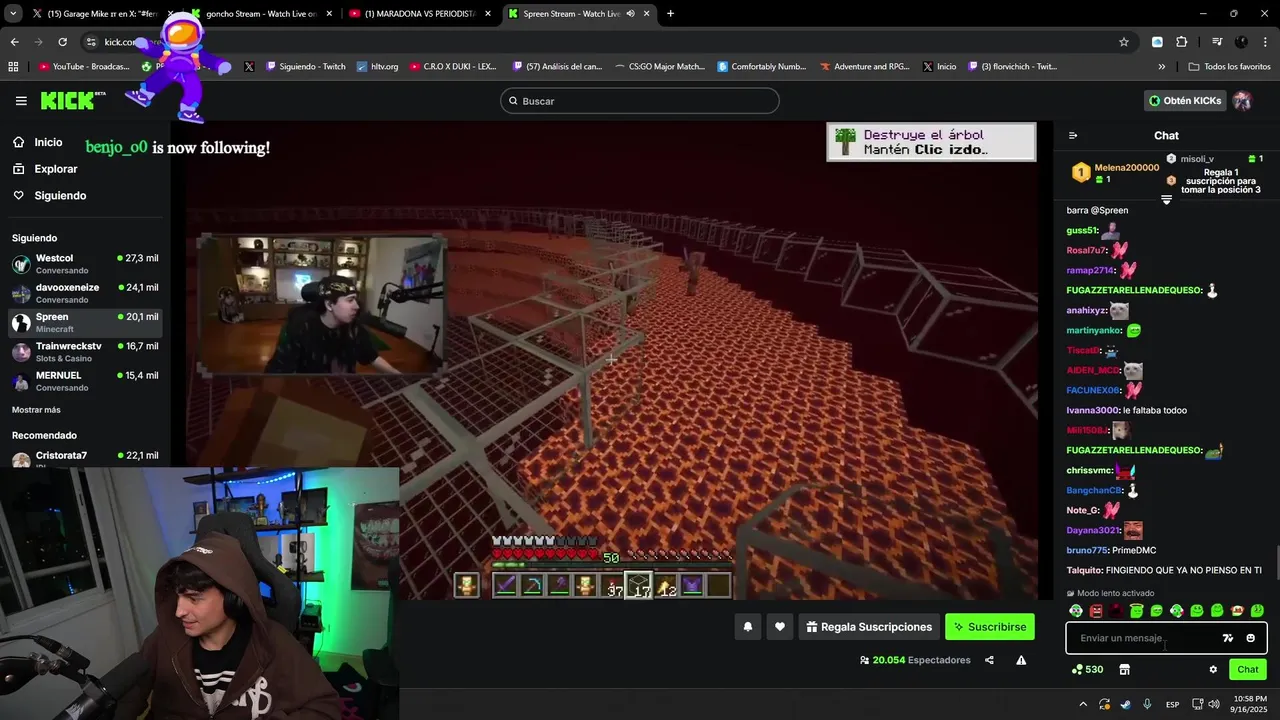Open site information icon in address bar

point(91,42)
